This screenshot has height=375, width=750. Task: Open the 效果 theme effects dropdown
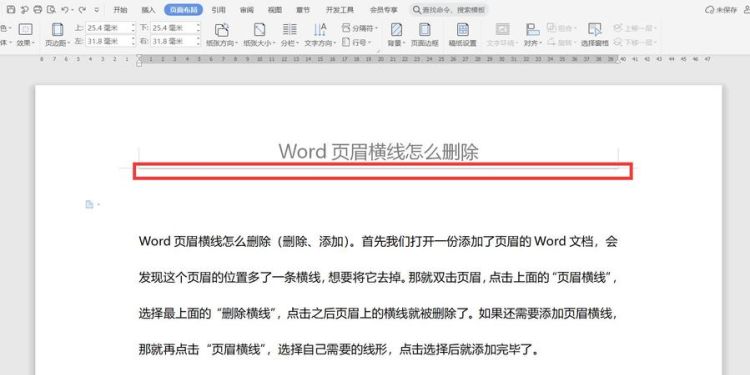pos(25,35)
